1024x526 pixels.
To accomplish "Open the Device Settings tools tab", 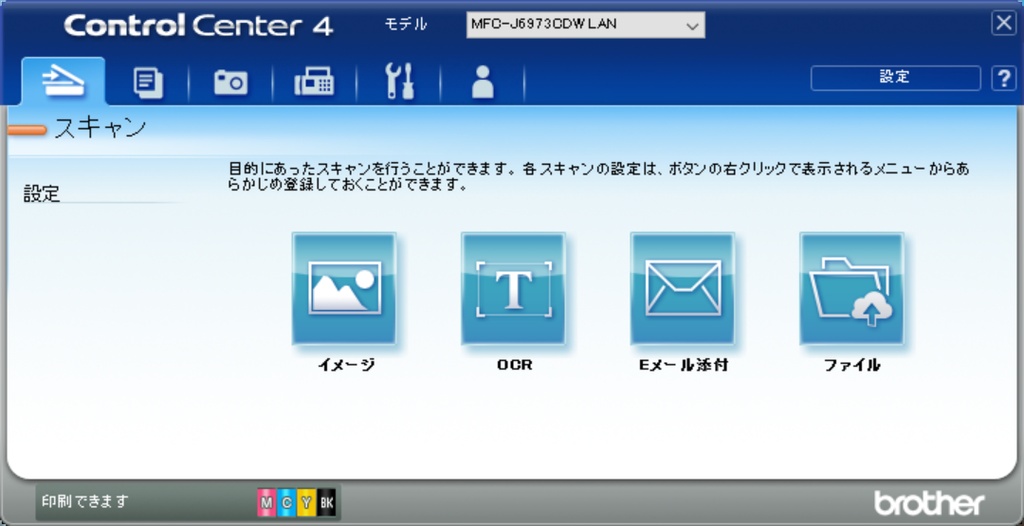I will pos(399,82).
